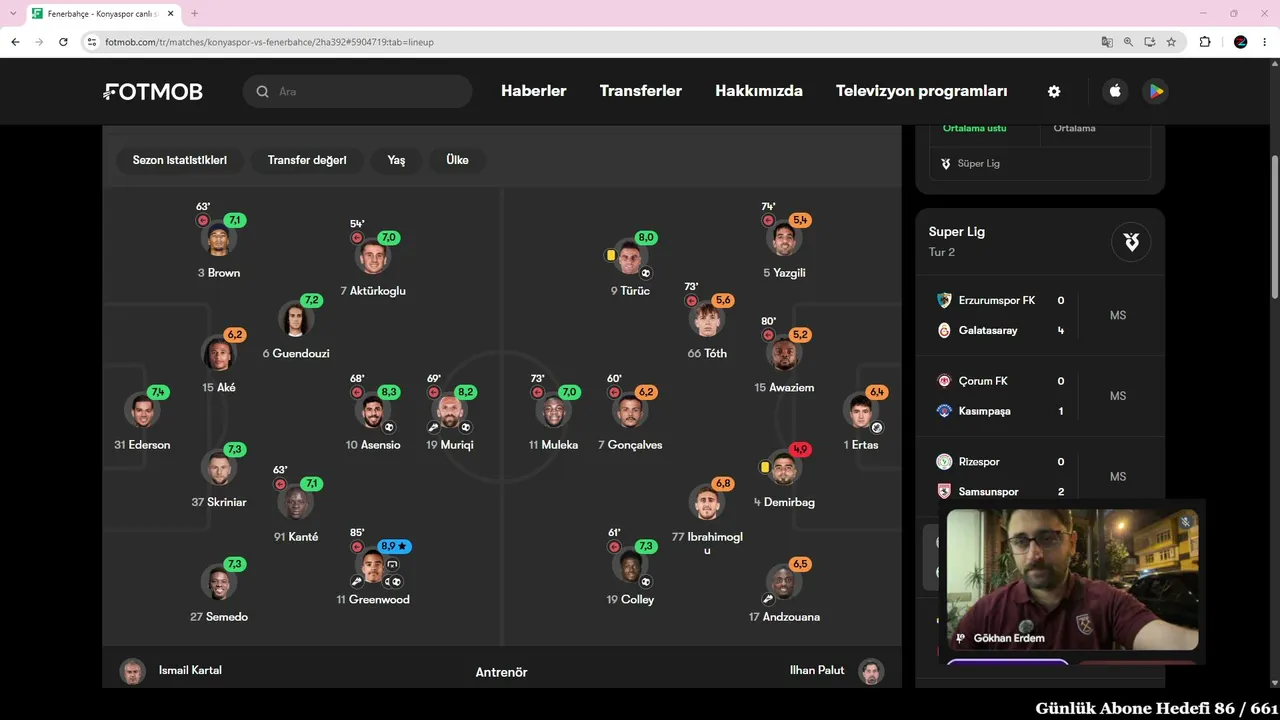Open the settings gear icon
The width and height of the screenshot is (1280, 720).
[1054, 91]
